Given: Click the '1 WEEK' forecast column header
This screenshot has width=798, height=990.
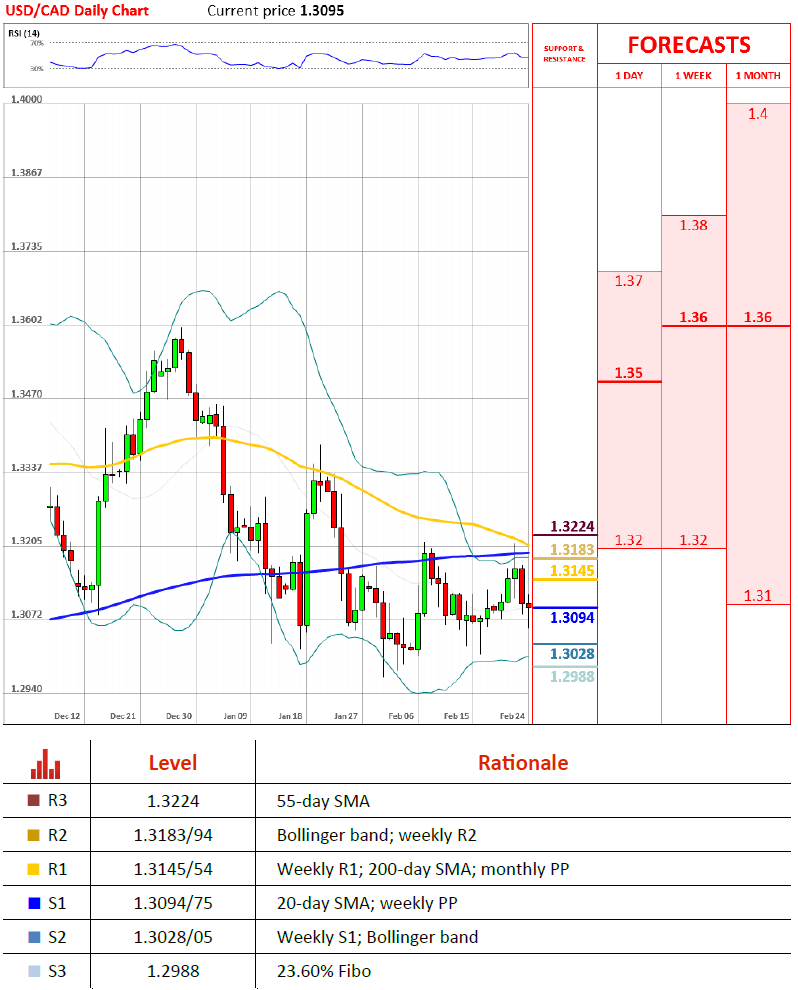Looking at the screenshot, I should pyautogui.click(x=693, y=76).
